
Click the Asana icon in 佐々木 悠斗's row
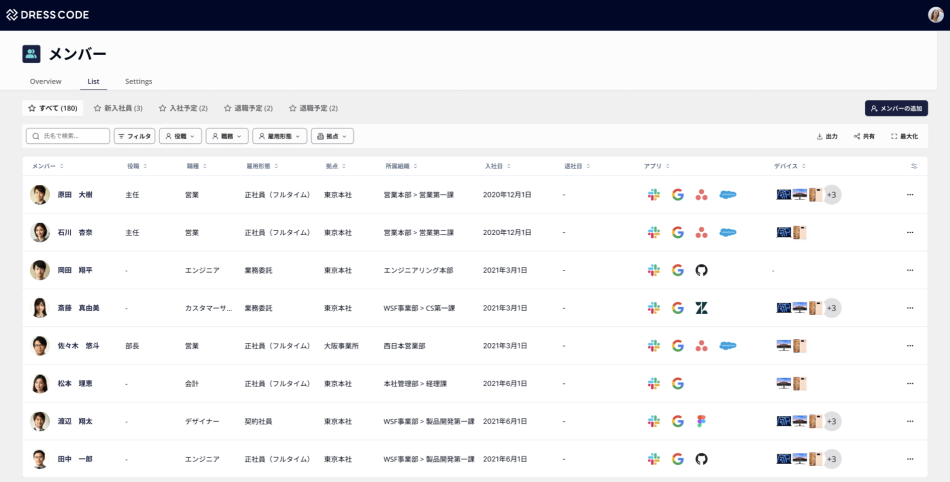(701, 346)
